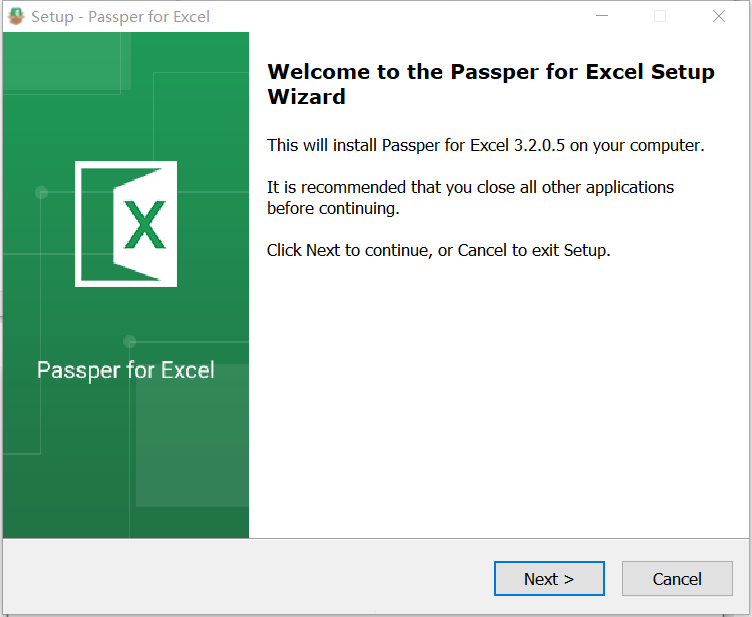Minimize the Setup window
Image resolution: width=752 pixels, height=617 pixels.
coord(602,16)
